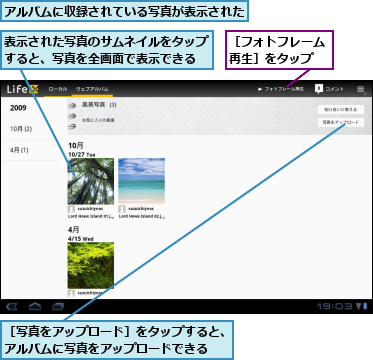This screenshot has width=373, height=360.
Task: Open the コメント speech bubble button
Action: pos(329,89)
